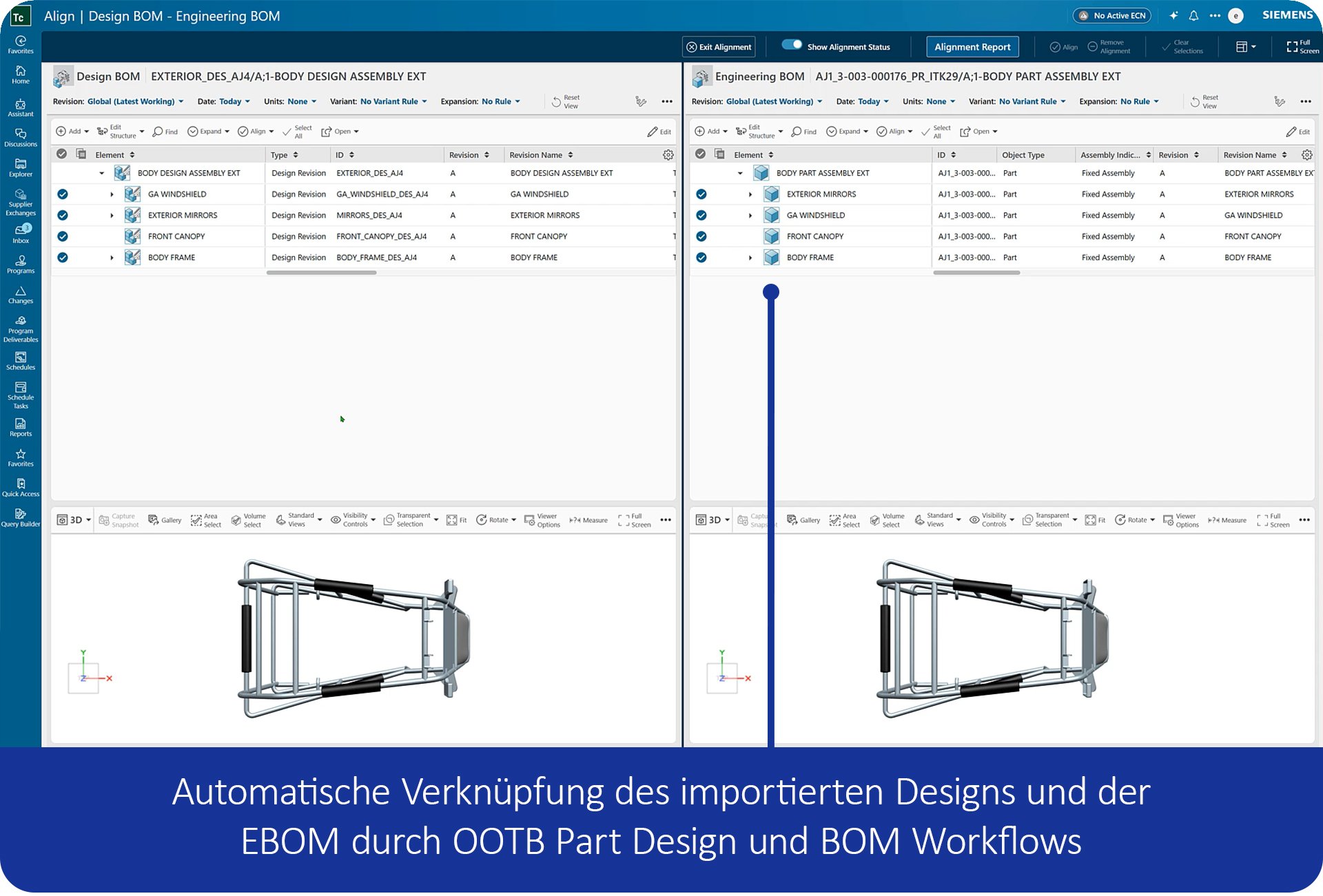Viewport: 1323px width, 896px height.
Task: Toggle check on Design BOM FRONT CANOPY row
Action: 63,236
